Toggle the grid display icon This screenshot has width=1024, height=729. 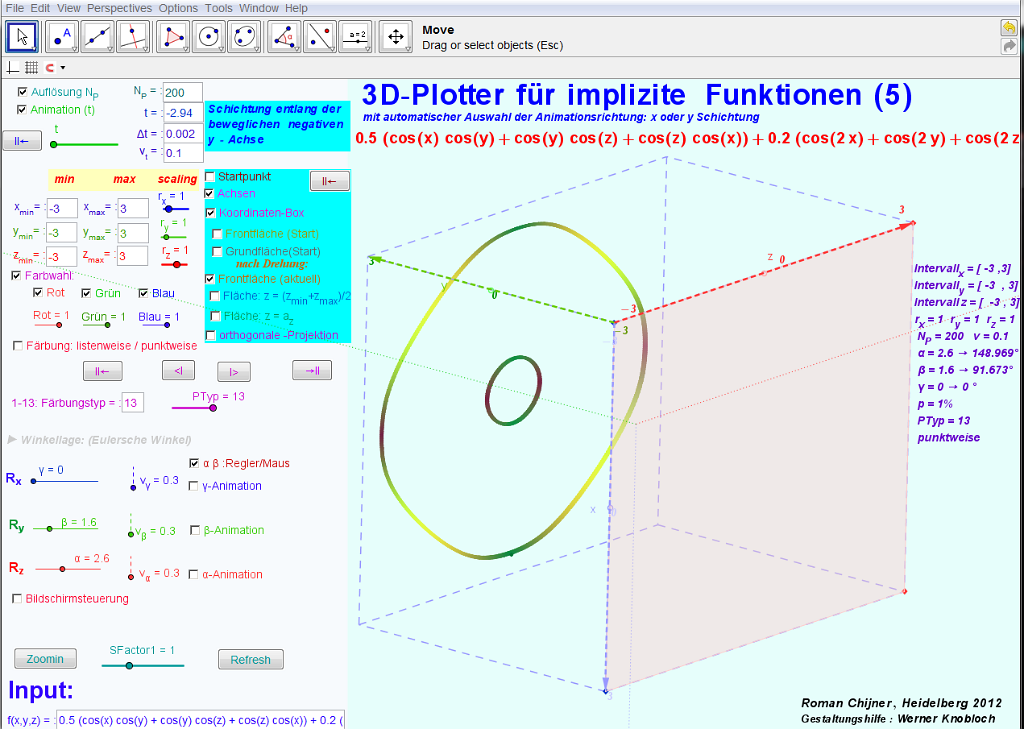pyautogui.click(x=31, y=68)
